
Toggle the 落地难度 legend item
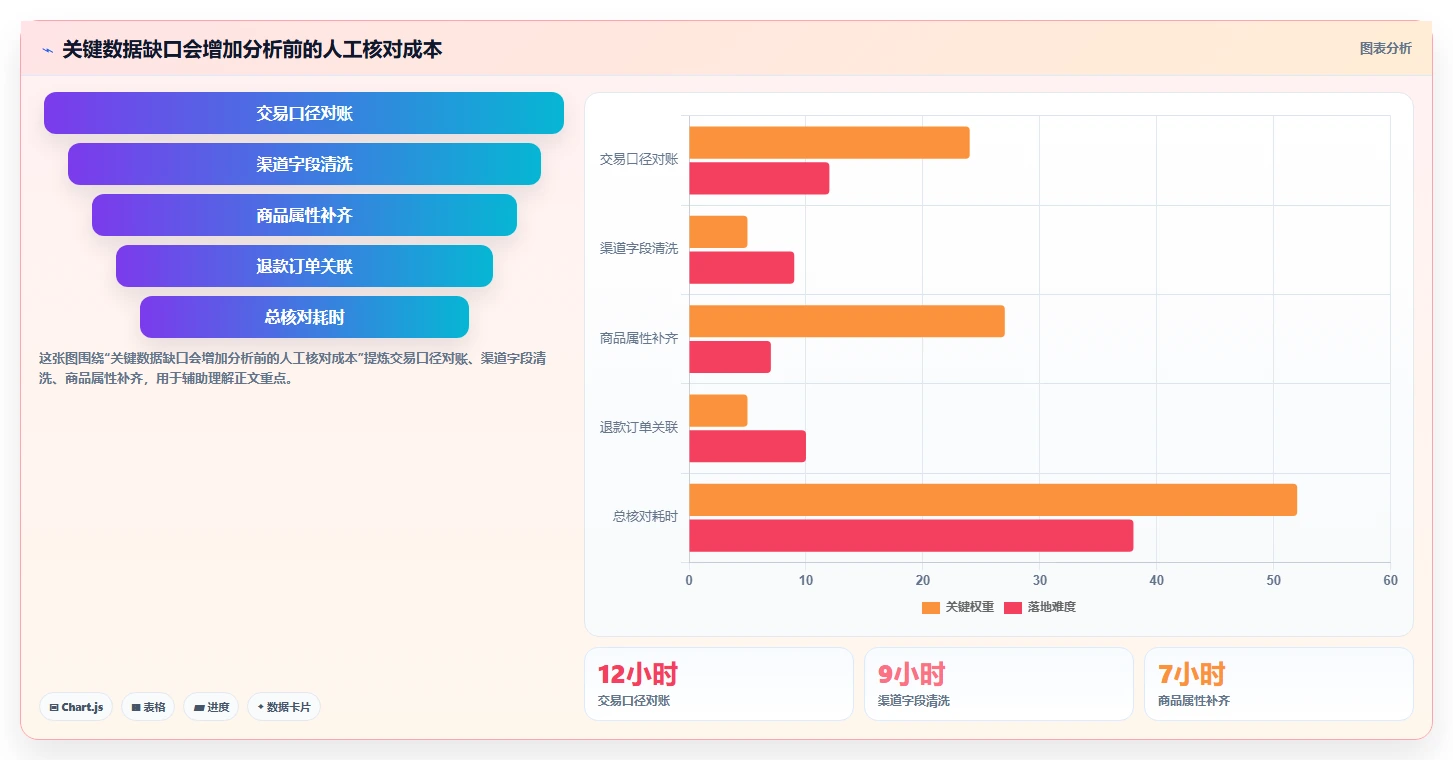[1040, 607]
